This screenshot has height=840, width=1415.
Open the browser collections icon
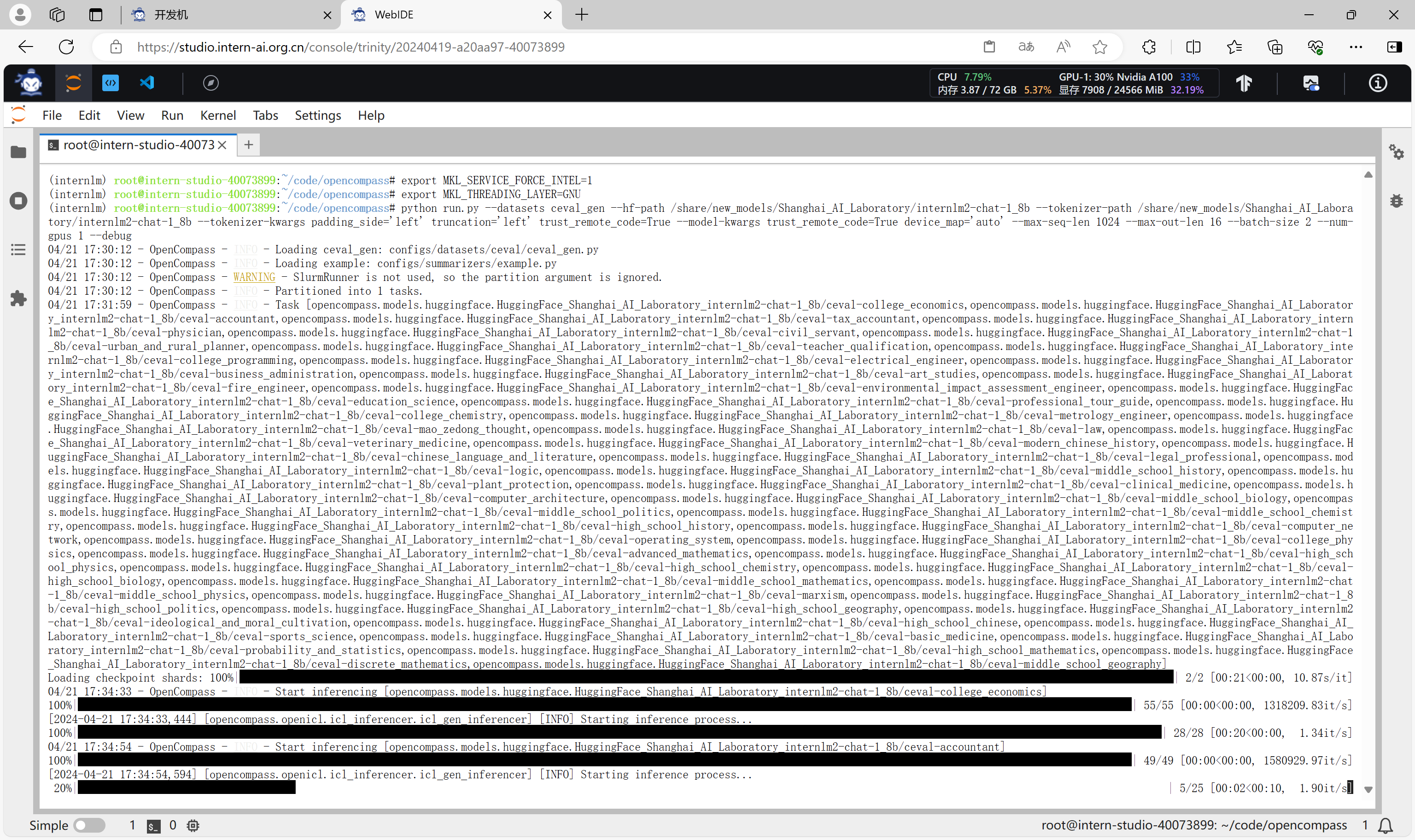1275,47
